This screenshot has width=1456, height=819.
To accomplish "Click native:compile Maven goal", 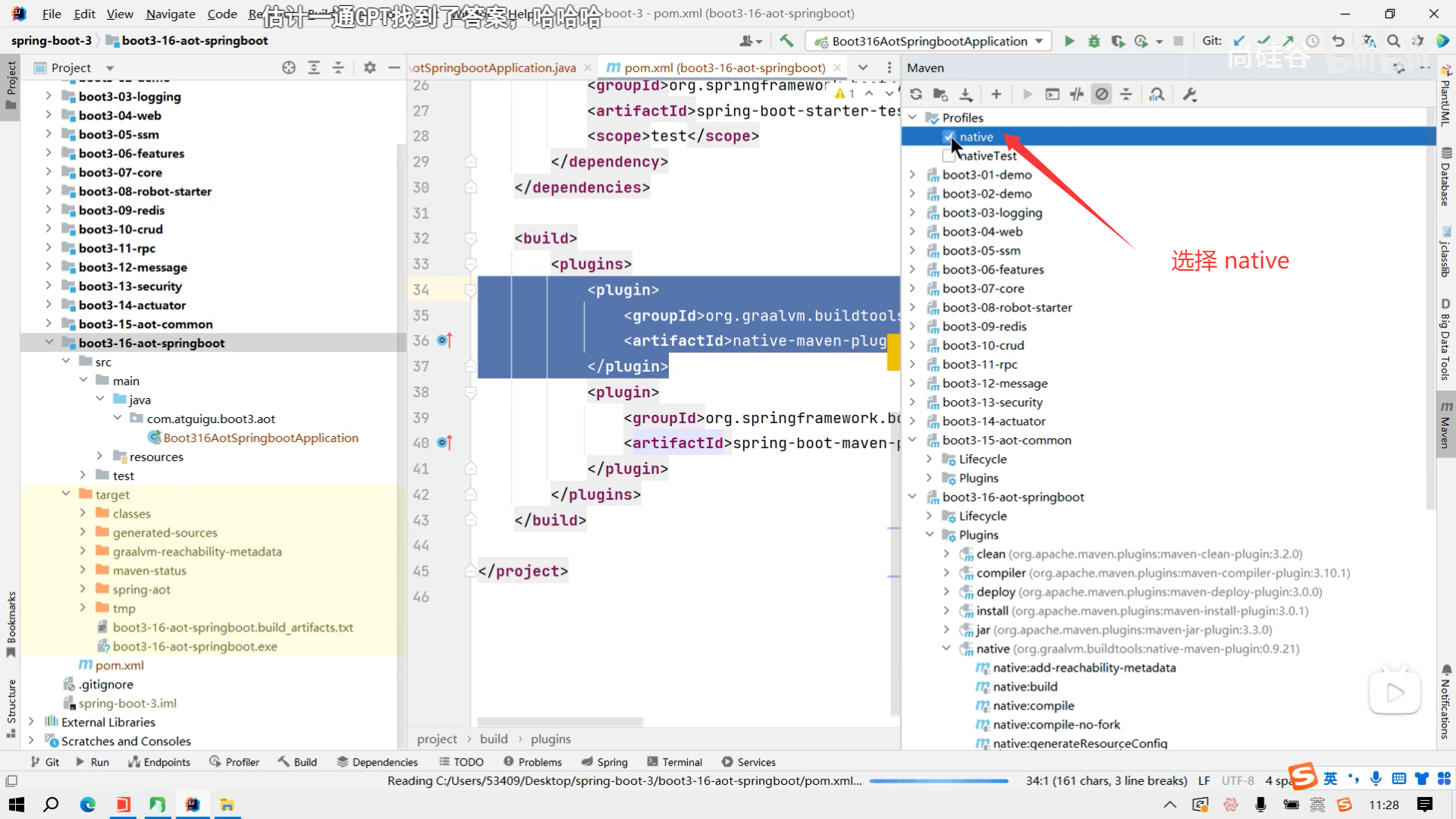I will (x=1033, y=706).
